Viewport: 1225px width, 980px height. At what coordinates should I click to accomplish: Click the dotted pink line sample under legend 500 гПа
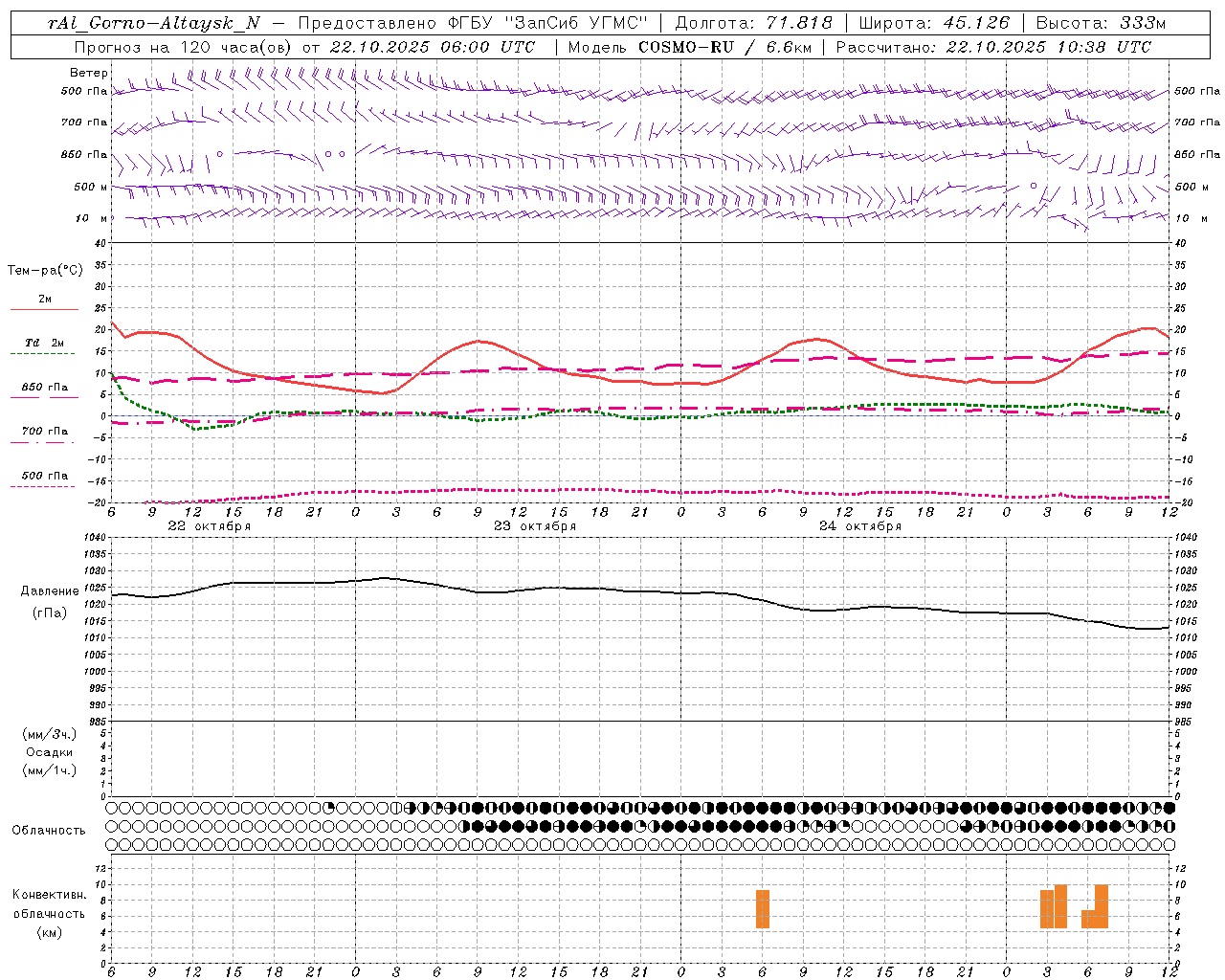tap(42, 486)
